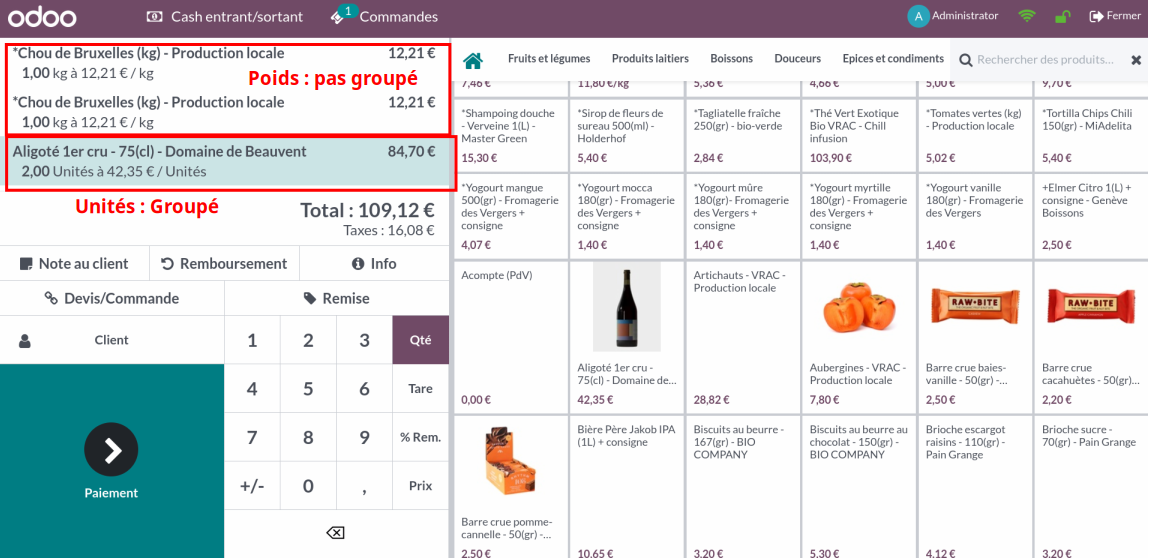This screenshot has height=558, width=1149.
Task: Click the green unlock padlock icon
Action: coord(1063,16)
